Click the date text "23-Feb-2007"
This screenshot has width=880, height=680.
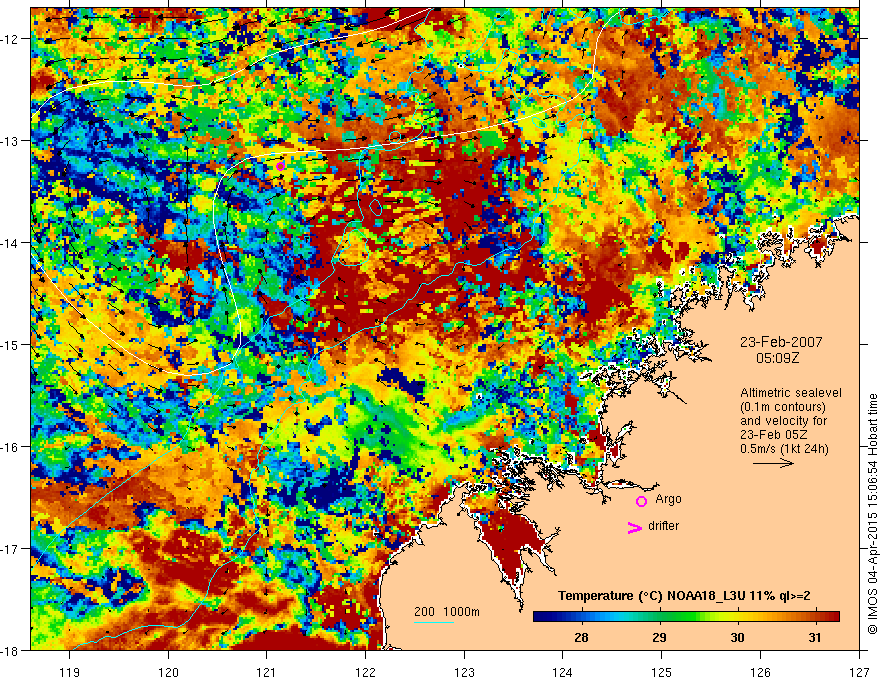pos(781,342)
